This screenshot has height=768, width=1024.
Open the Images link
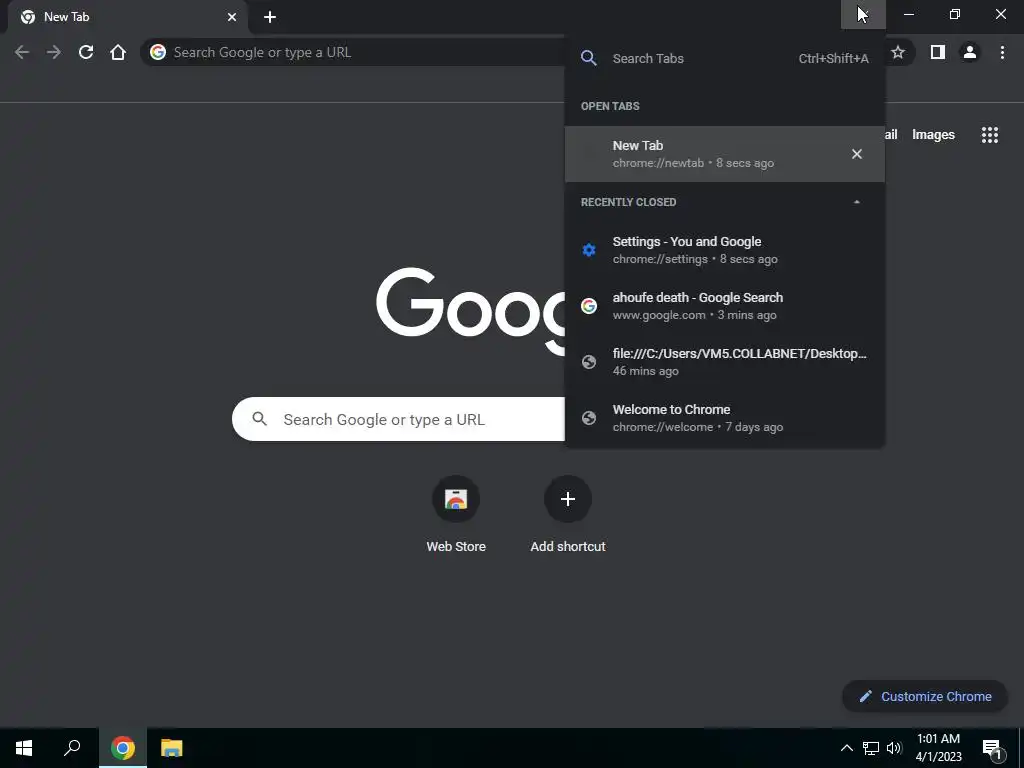tap(933, 135)
